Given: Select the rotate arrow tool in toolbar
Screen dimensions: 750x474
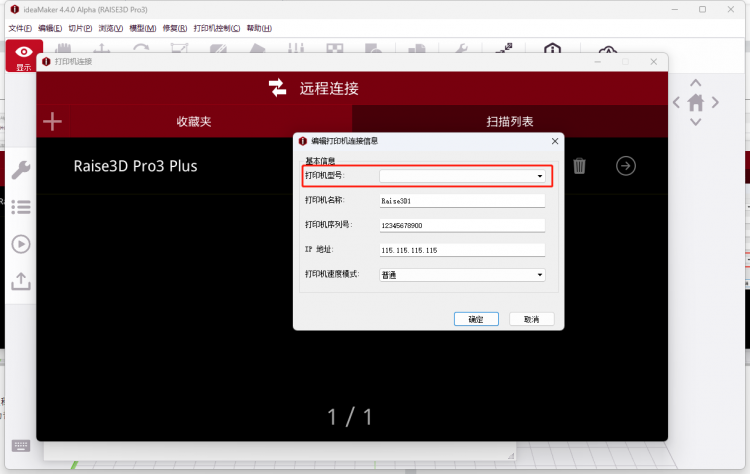Looking at the screenshot, I should pos(141,48).
